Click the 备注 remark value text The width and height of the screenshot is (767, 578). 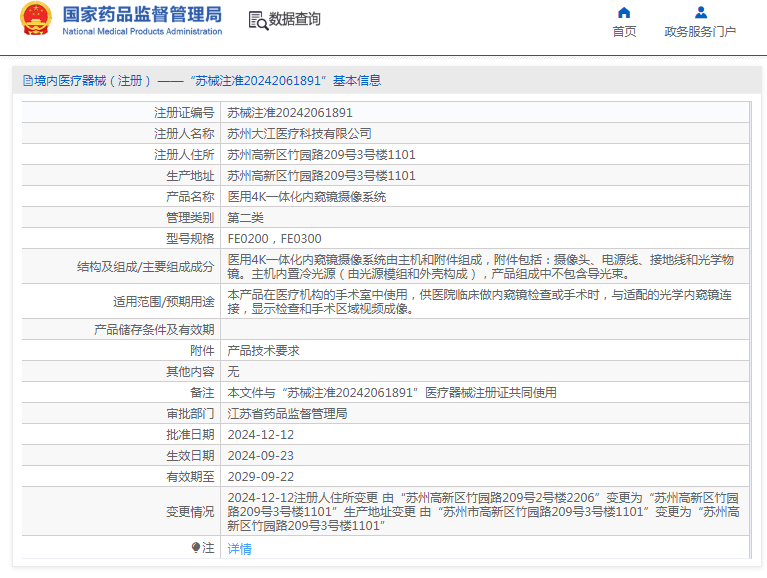pos(392,393)
